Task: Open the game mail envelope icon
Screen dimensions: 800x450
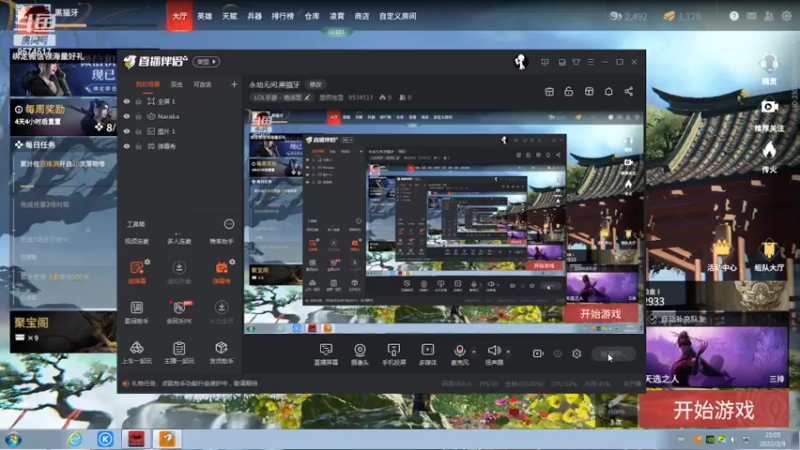Action: 752,16
